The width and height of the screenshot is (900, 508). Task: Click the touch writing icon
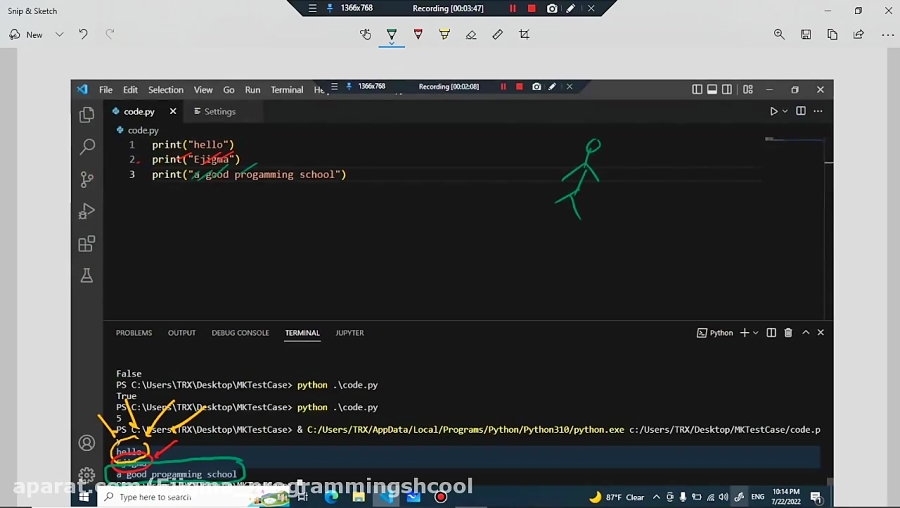click(366, 34)
